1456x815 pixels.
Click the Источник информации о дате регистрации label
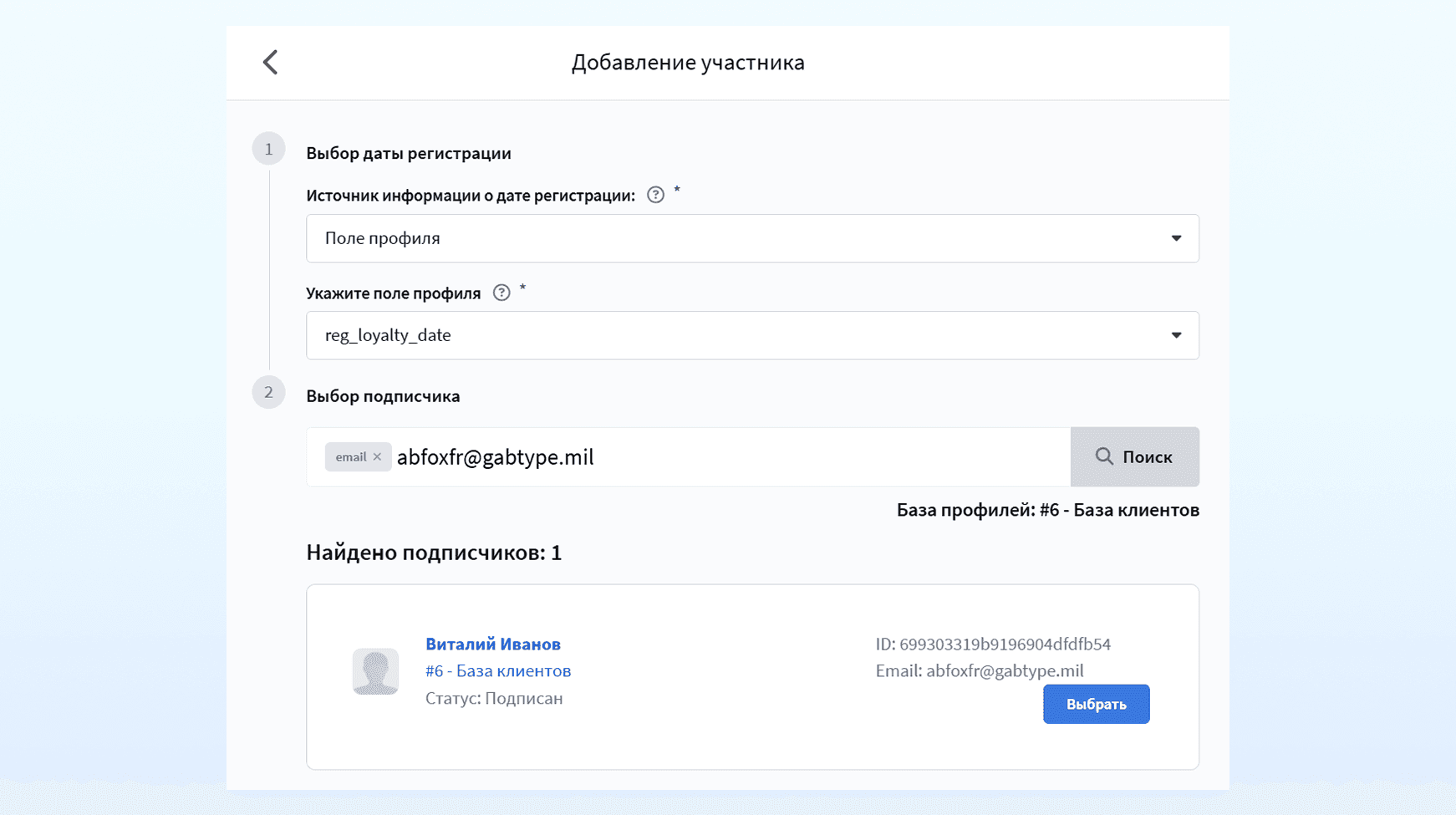471,196
